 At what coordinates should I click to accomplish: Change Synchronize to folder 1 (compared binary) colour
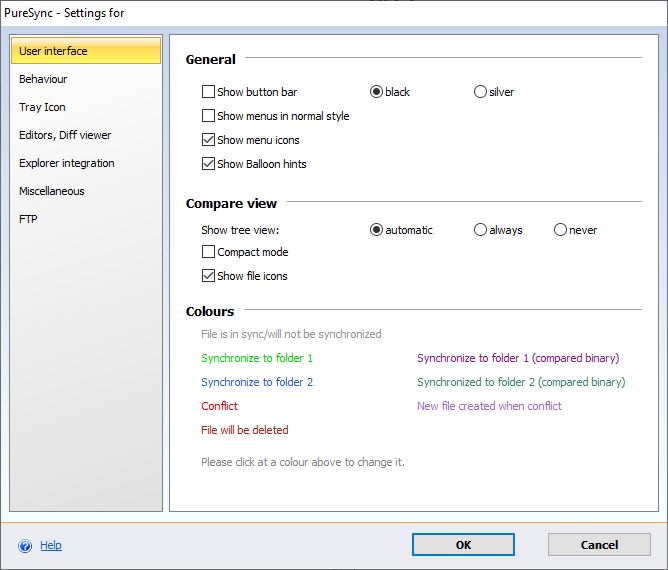(x=518, y=358)
